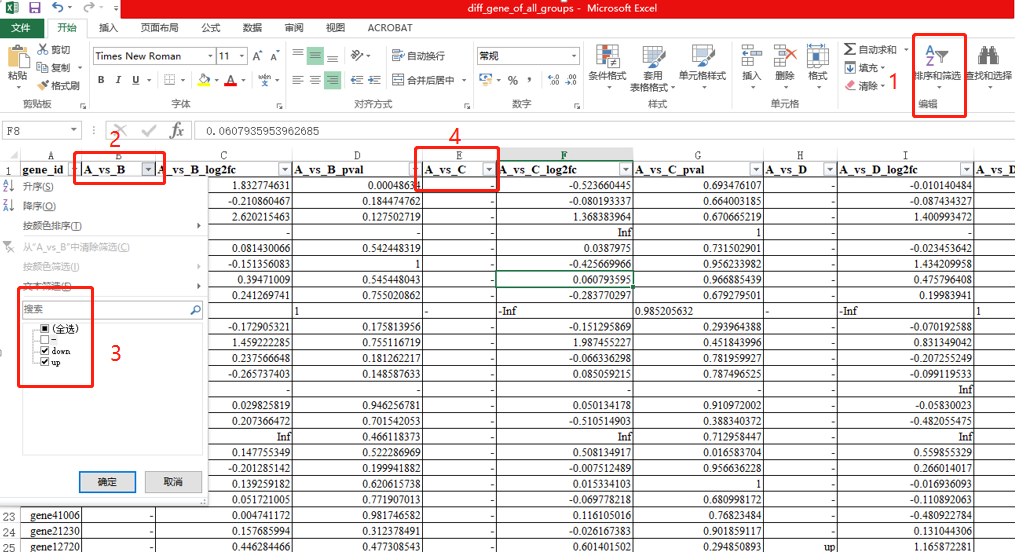Click the decrease decimal icon
Viewport: 1015px width, 552px height.
(x=571, y=80)
